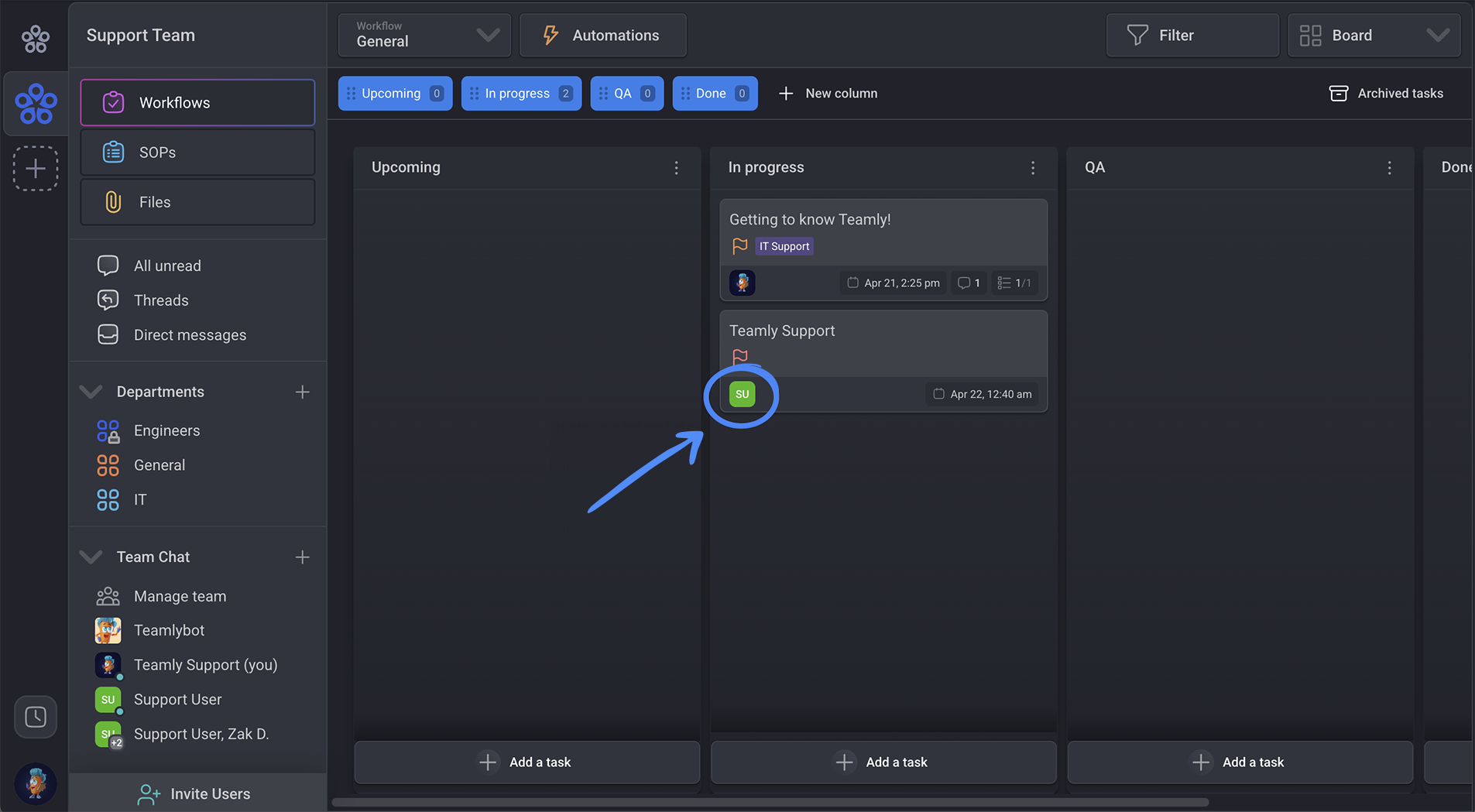Open the Files section

(x=197, y=202)
